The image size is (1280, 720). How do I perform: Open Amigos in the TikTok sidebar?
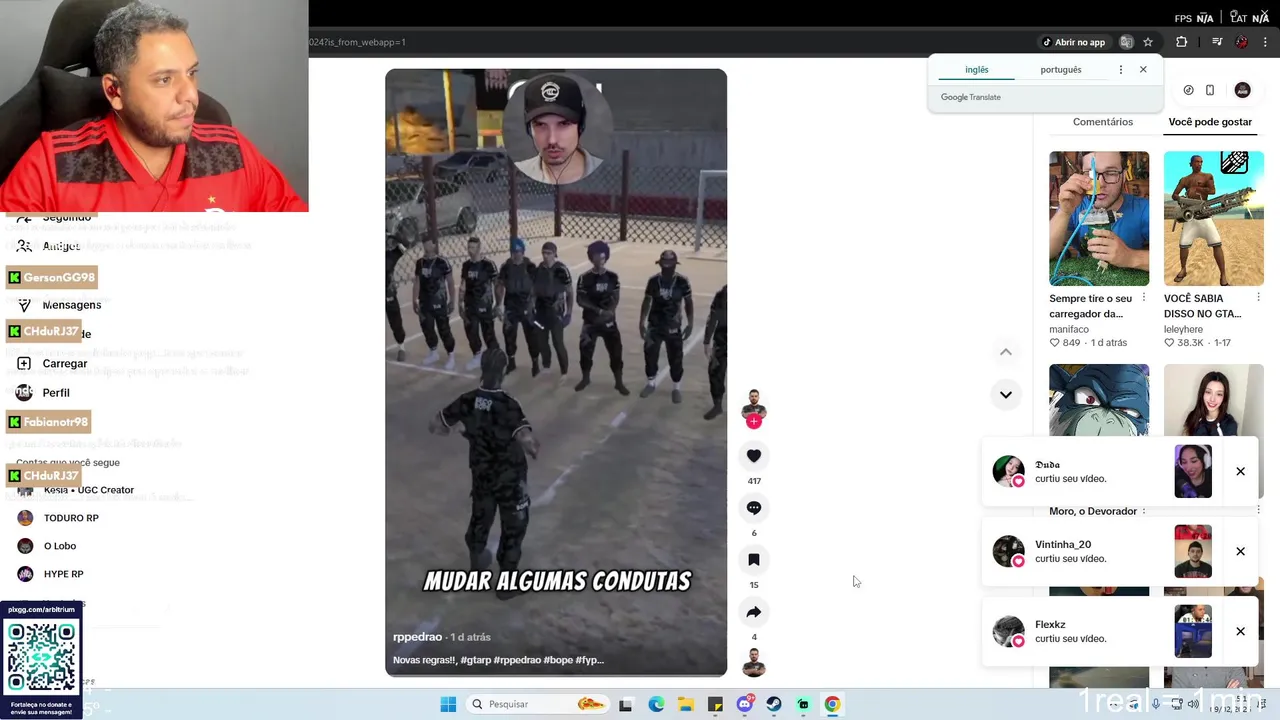(48, 246)
